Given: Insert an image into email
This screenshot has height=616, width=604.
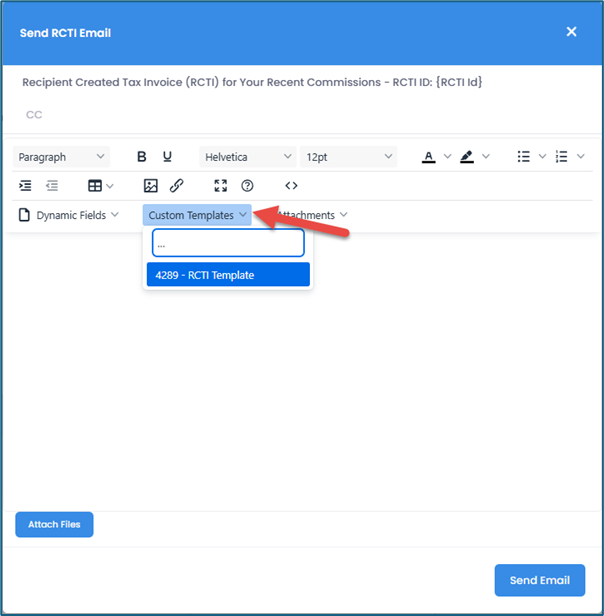Looking at the screenshot, I should (151, 186).
